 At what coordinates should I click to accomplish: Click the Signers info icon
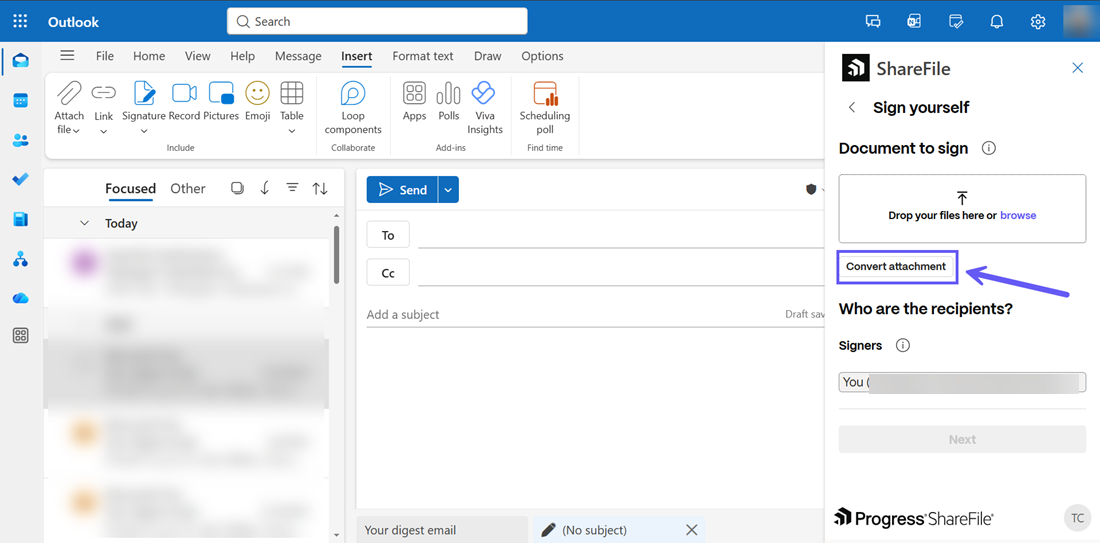(x=903, y=345)
